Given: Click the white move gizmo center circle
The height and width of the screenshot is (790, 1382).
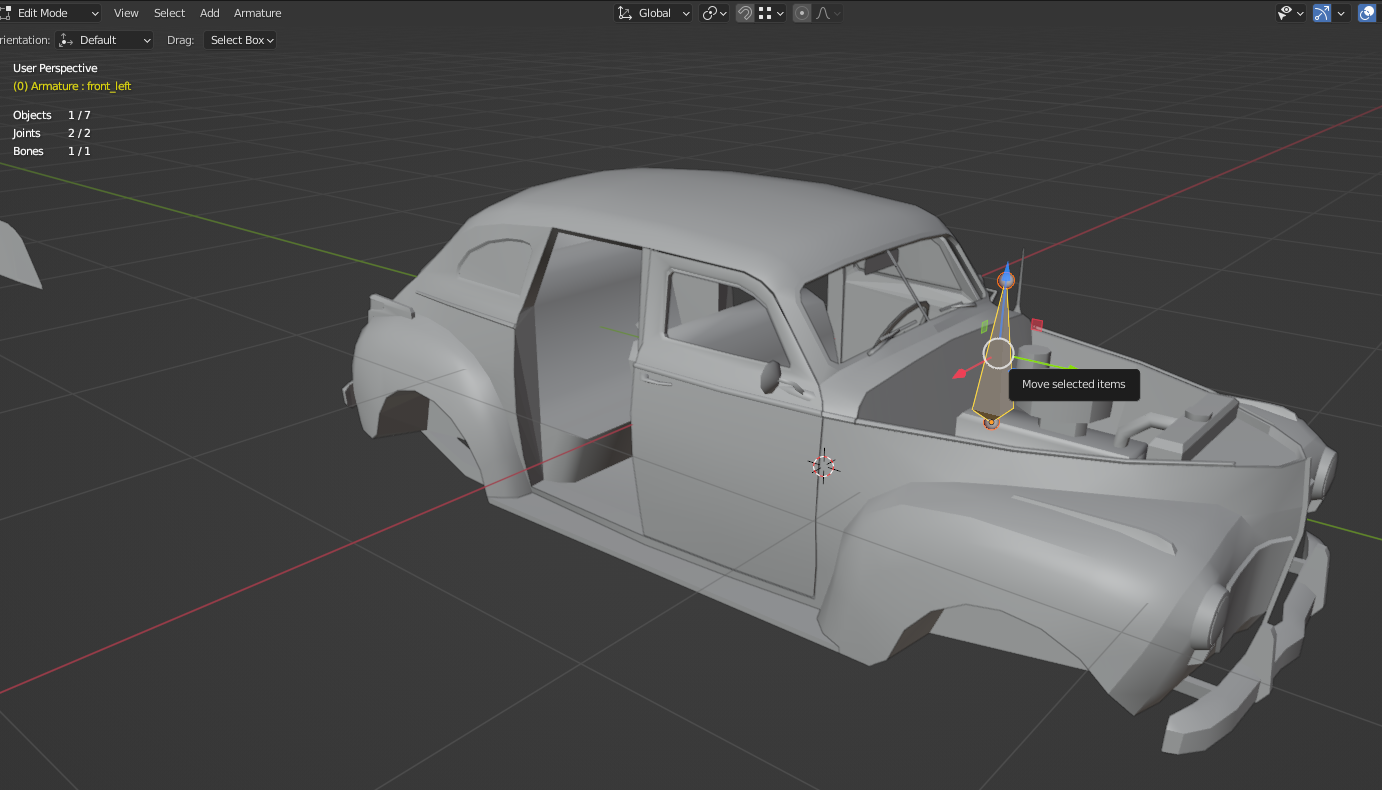Looking at the screenshot, I should (998, 352).
